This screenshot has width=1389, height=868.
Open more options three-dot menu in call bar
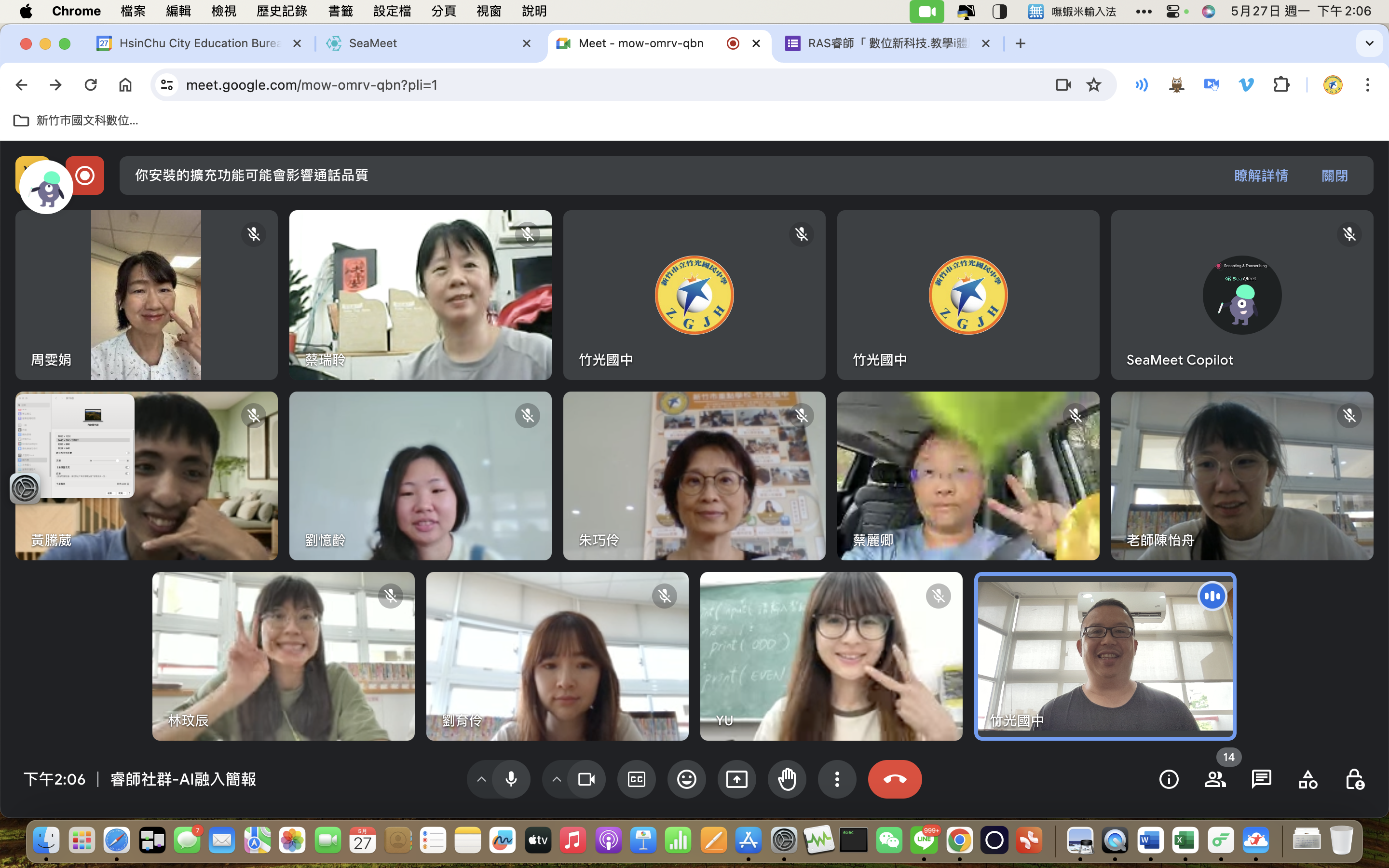(837, 779)
